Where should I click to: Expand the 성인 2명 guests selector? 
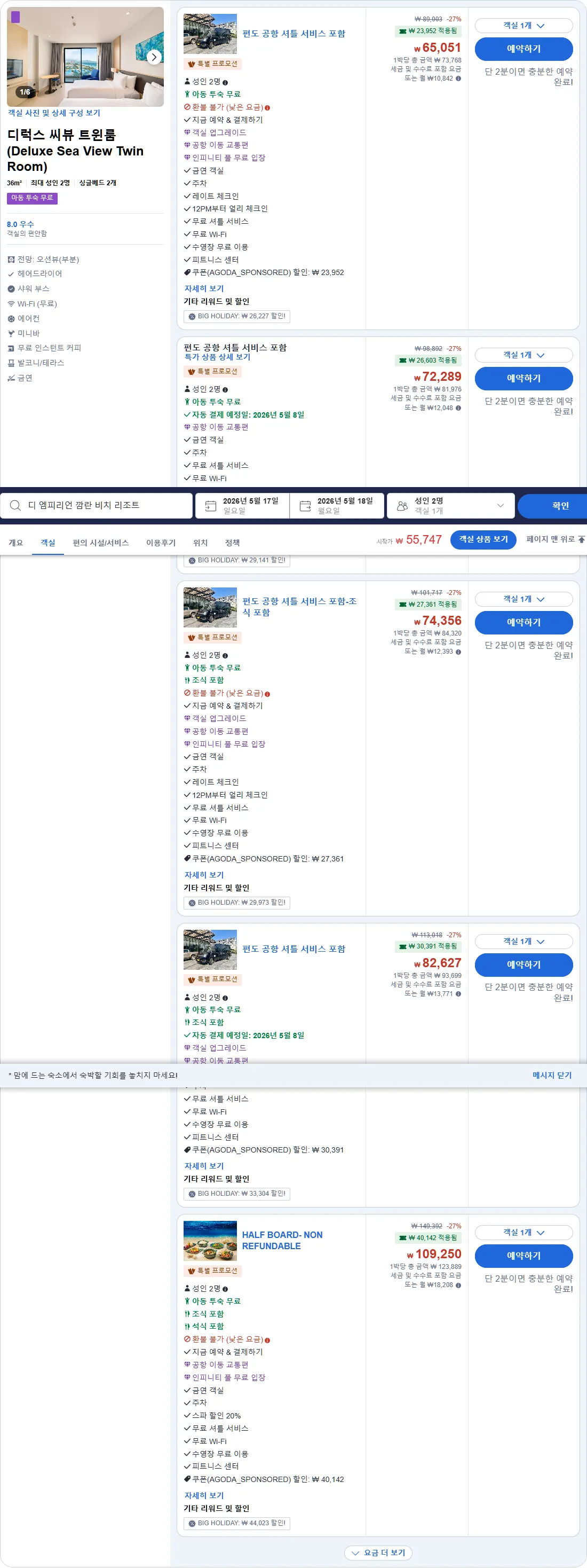pyautogui.click(x=451, y=505)
